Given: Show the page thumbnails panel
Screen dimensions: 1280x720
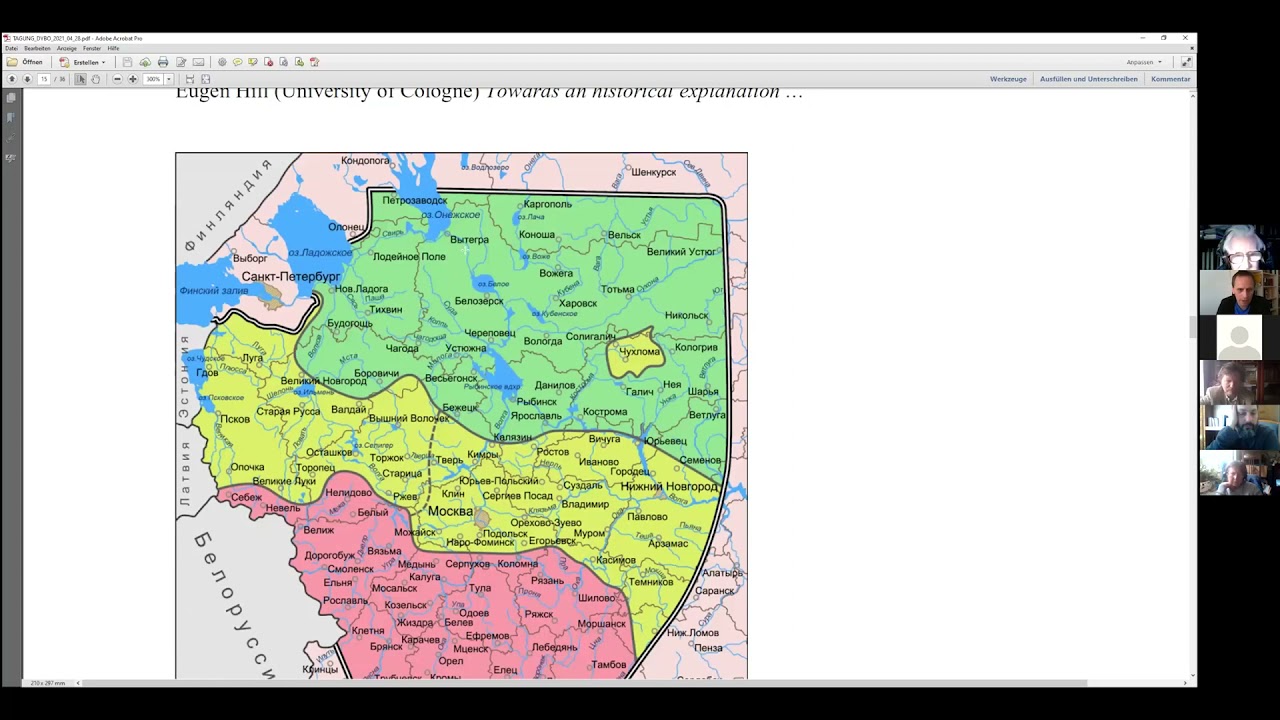Looking at the screenshot, I should click(x=11, y=98).
